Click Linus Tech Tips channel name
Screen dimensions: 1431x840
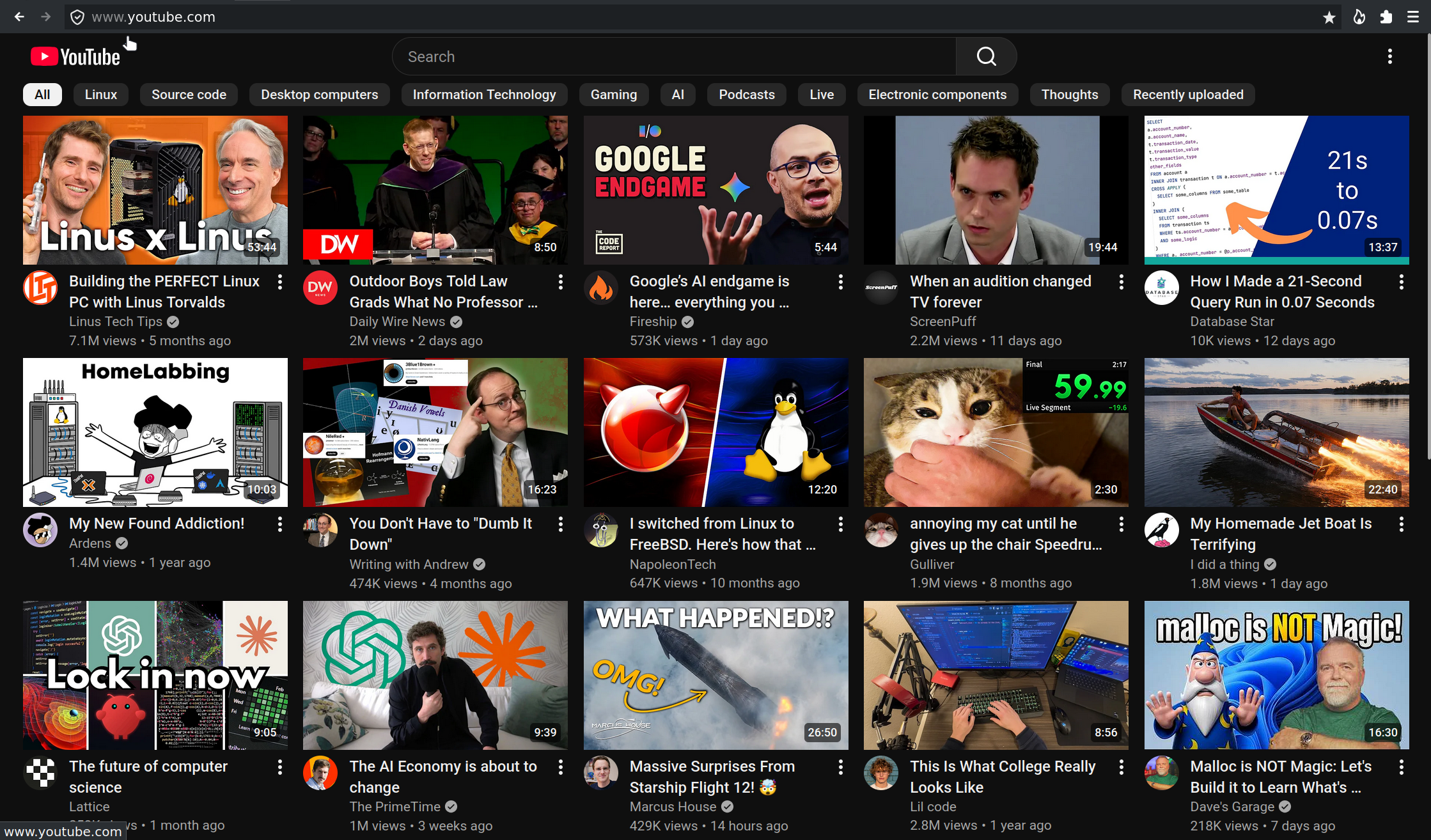coord(116,322)
